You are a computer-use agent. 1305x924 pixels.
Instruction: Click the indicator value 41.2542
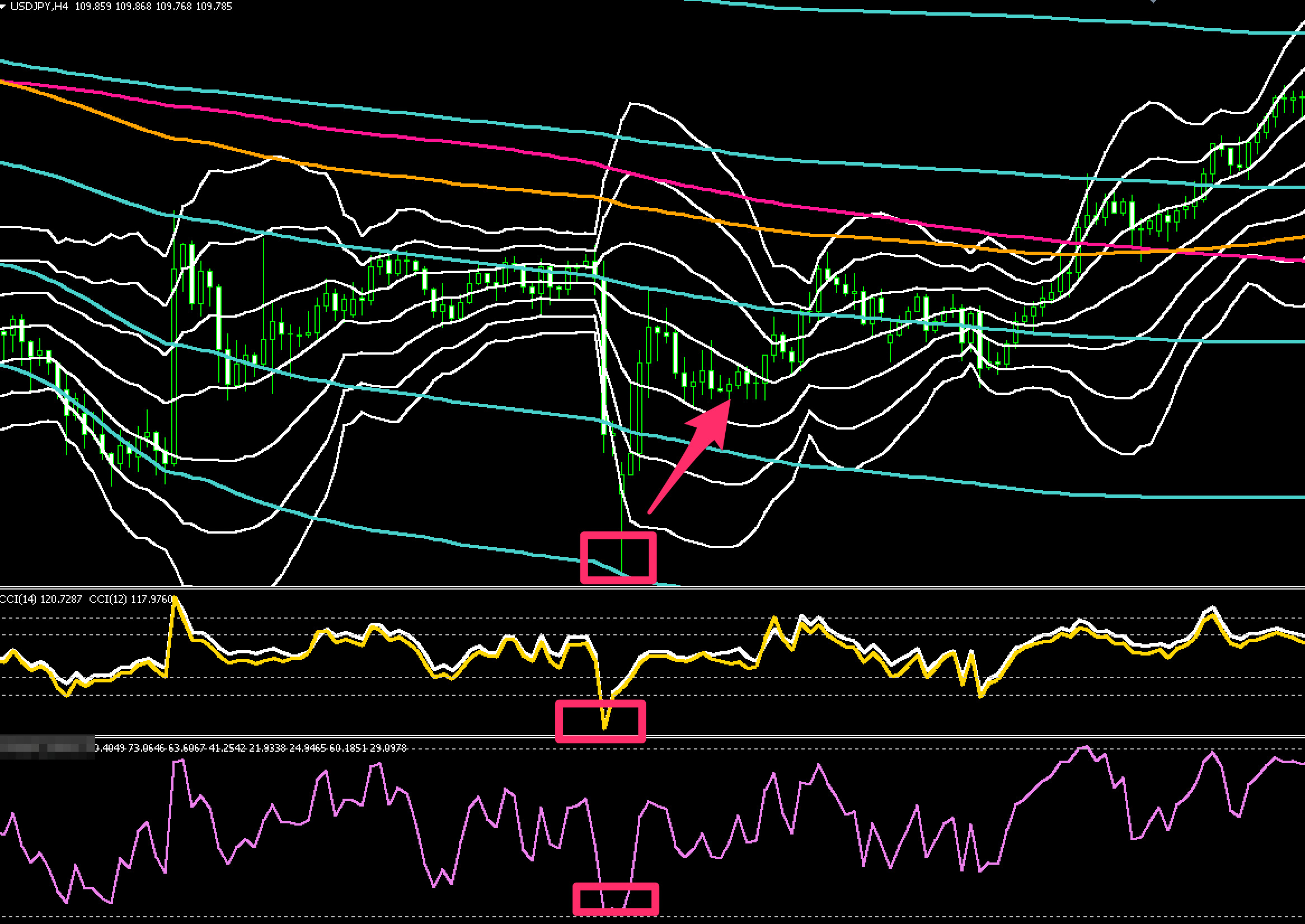(x=227, y=748)
